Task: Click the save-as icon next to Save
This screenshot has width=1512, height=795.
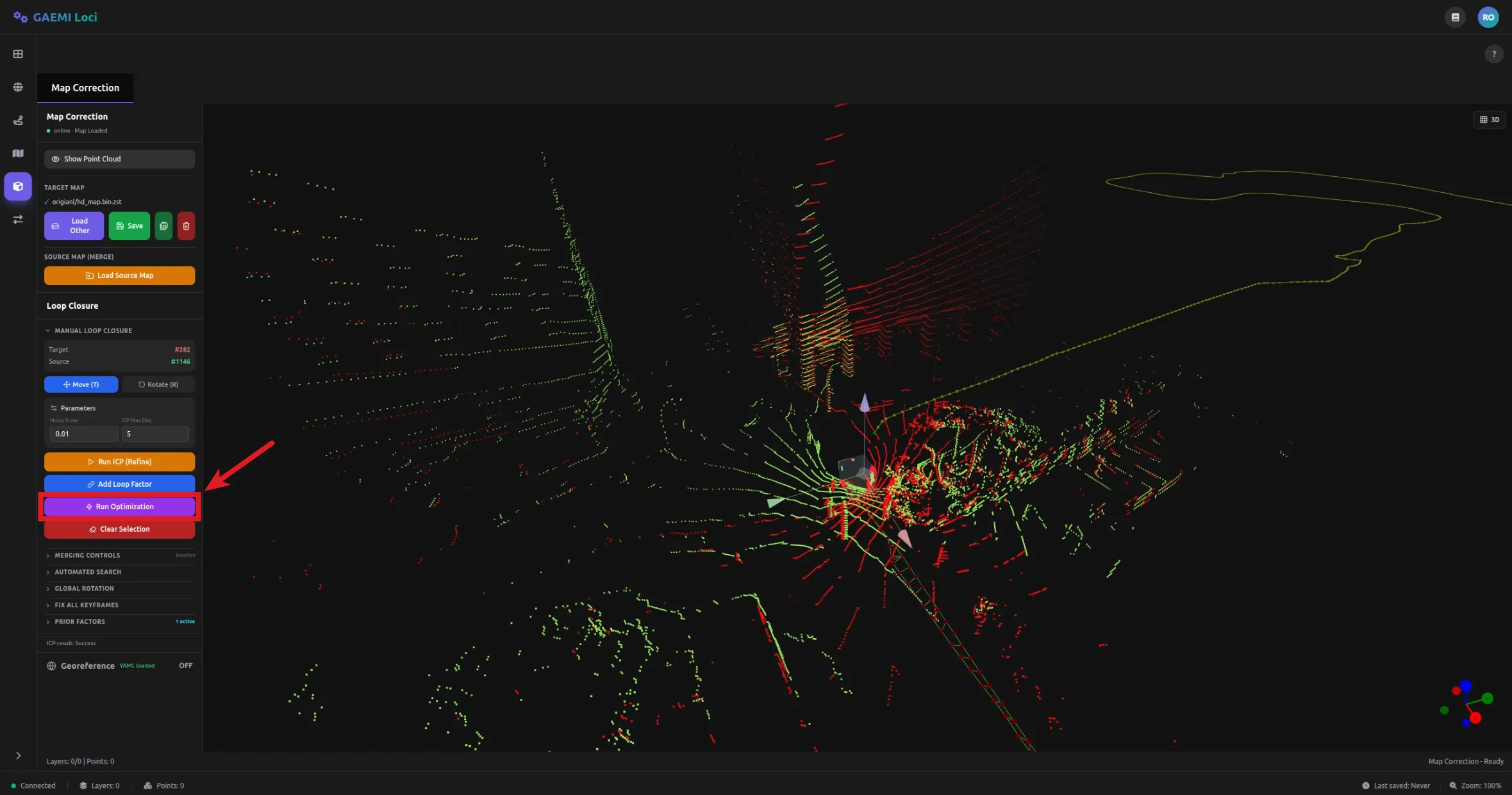Action: pos(163,225)
